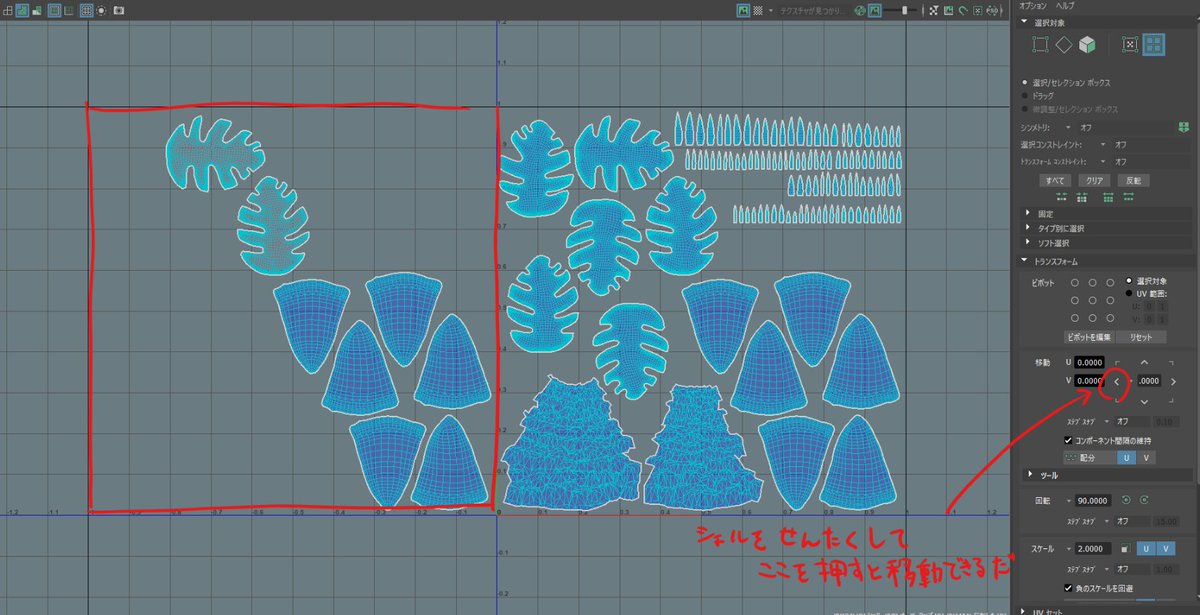Pick the cube-shaped selection mode icon
This screenshot has height=615, width=1200.
point(1086,44)
